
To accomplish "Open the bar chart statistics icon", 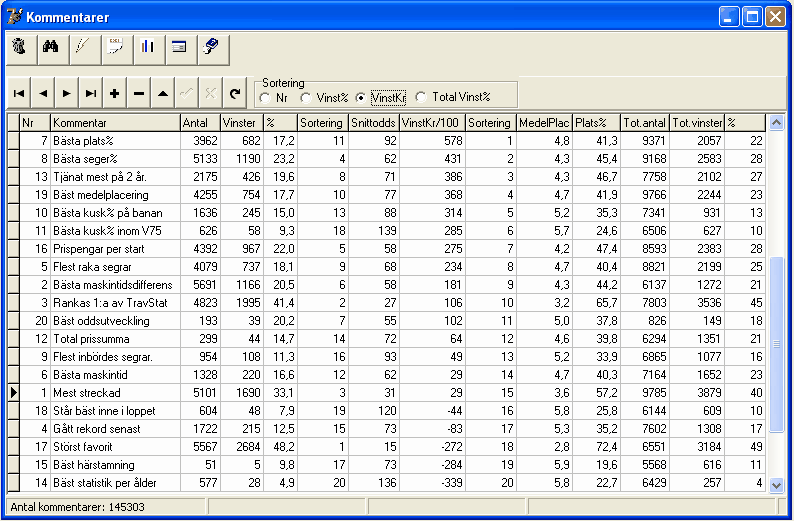I will click(x=149, y=50).
